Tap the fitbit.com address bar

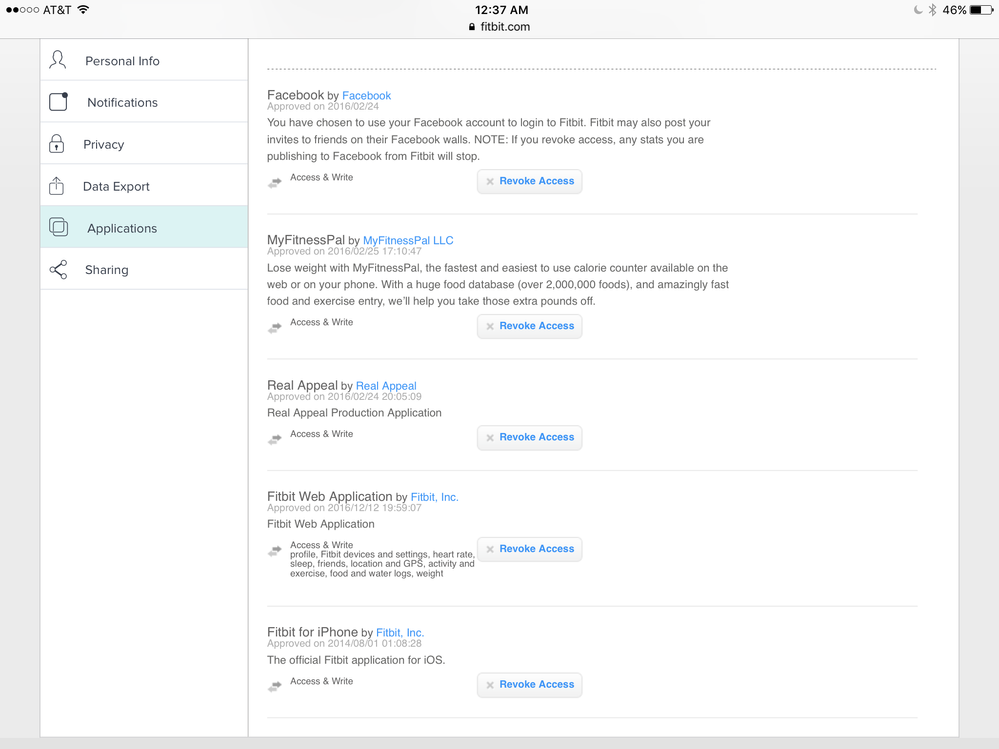point(500,27)
